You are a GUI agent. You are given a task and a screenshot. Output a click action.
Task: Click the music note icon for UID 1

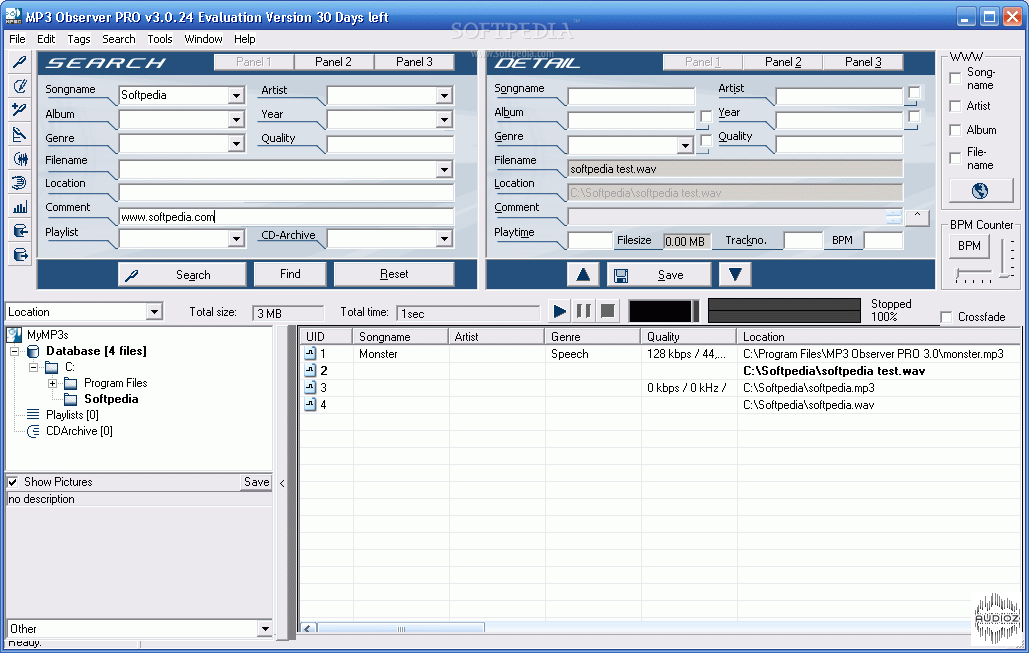[310, 354]
